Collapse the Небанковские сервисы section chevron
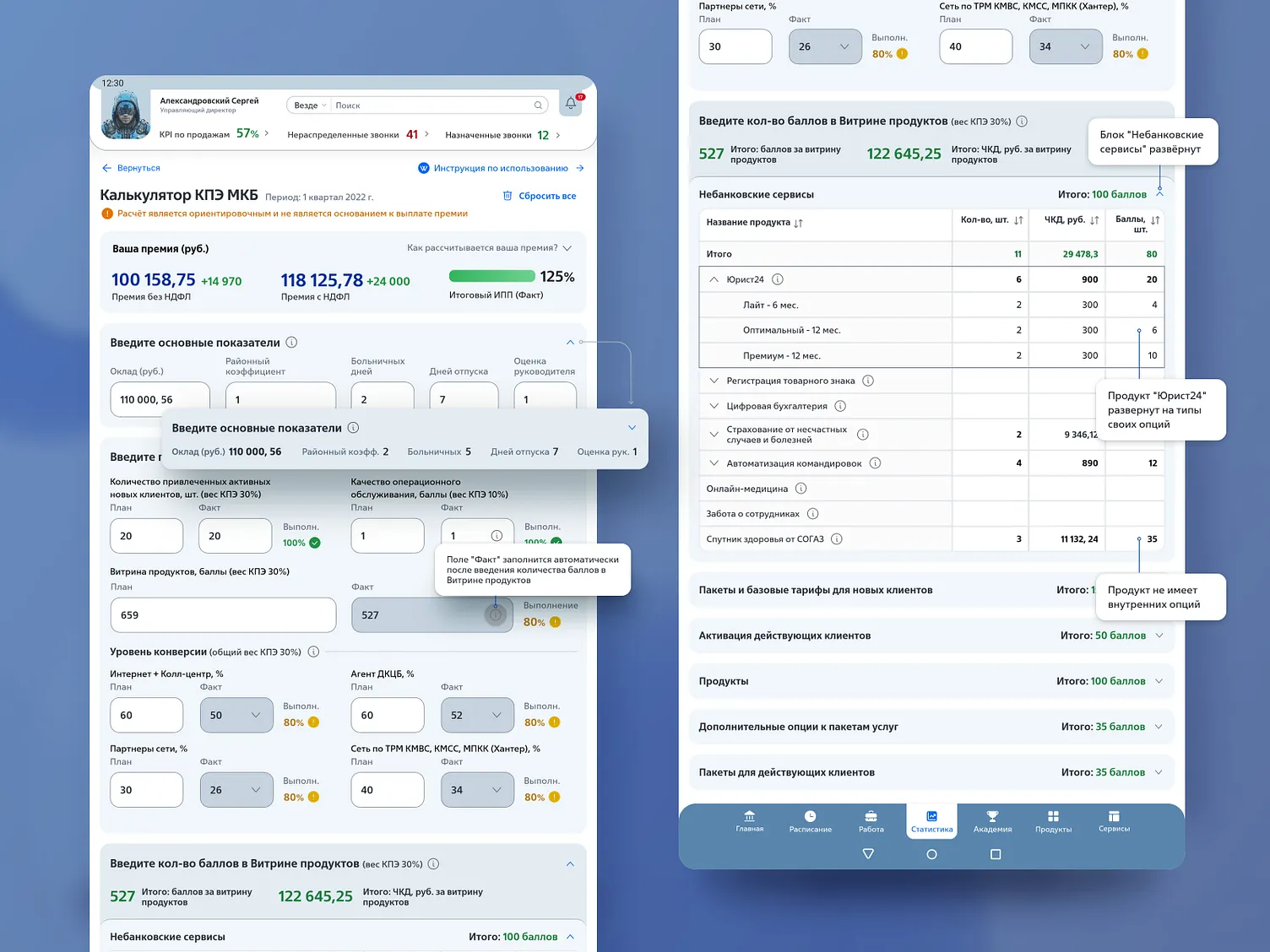This screenshot has width=1270, height=952. click(x=1159, y=193)
